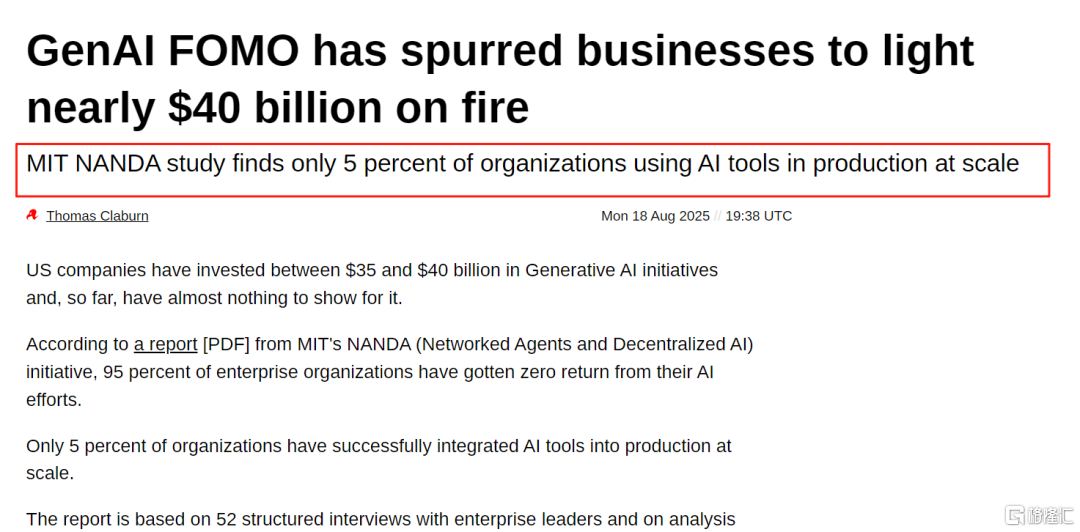Click the watermark logo icon in bottom-right corner
The image size is (1080, 532).
click(x=1015, y=515)
